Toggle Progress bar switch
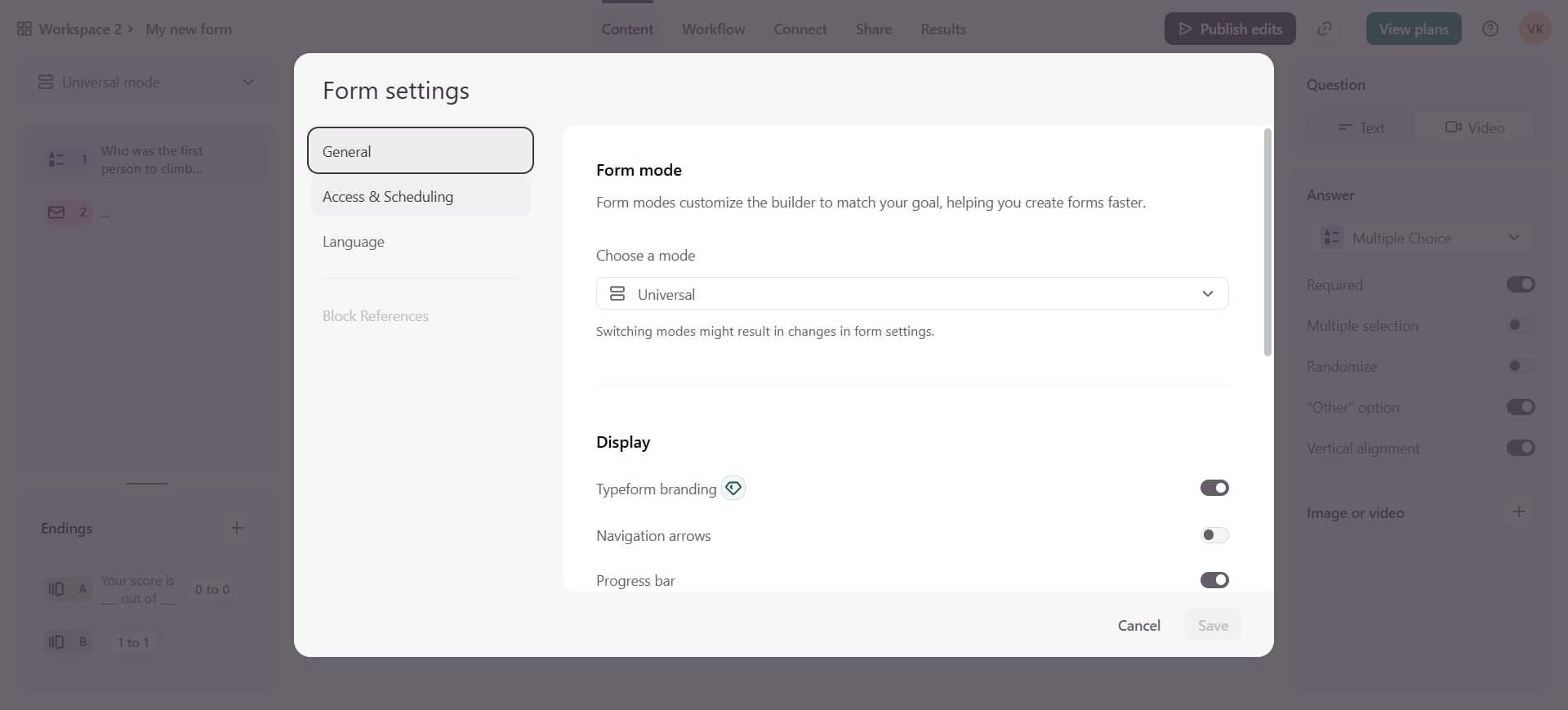Screen dimensions: 1568x710 (1214, 580)
